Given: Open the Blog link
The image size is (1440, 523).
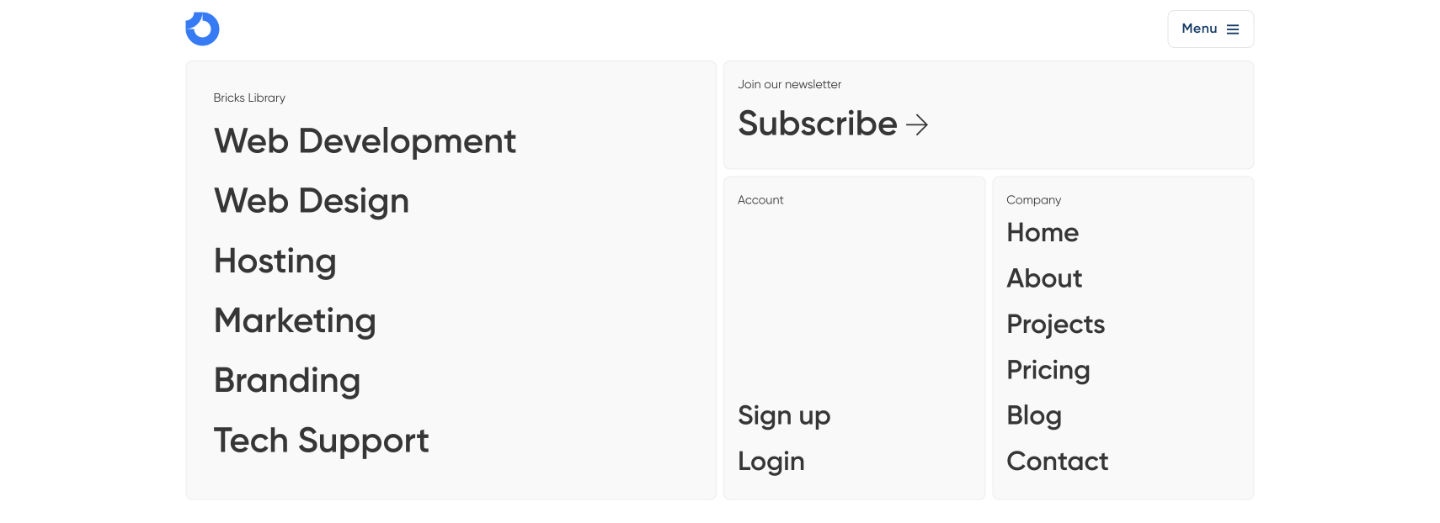Looking at the screenshot, I should click(x=1034, y=416).
